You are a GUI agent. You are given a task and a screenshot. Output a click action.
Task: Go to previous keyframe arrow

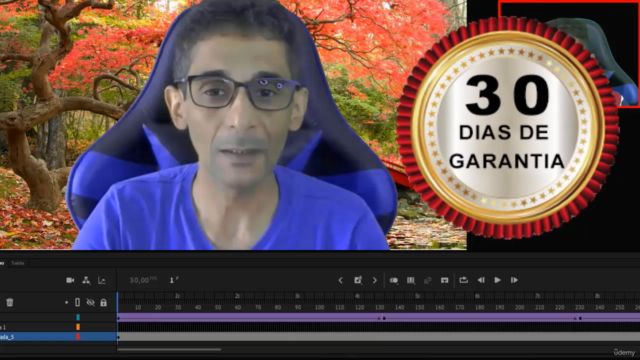(340, 280)
